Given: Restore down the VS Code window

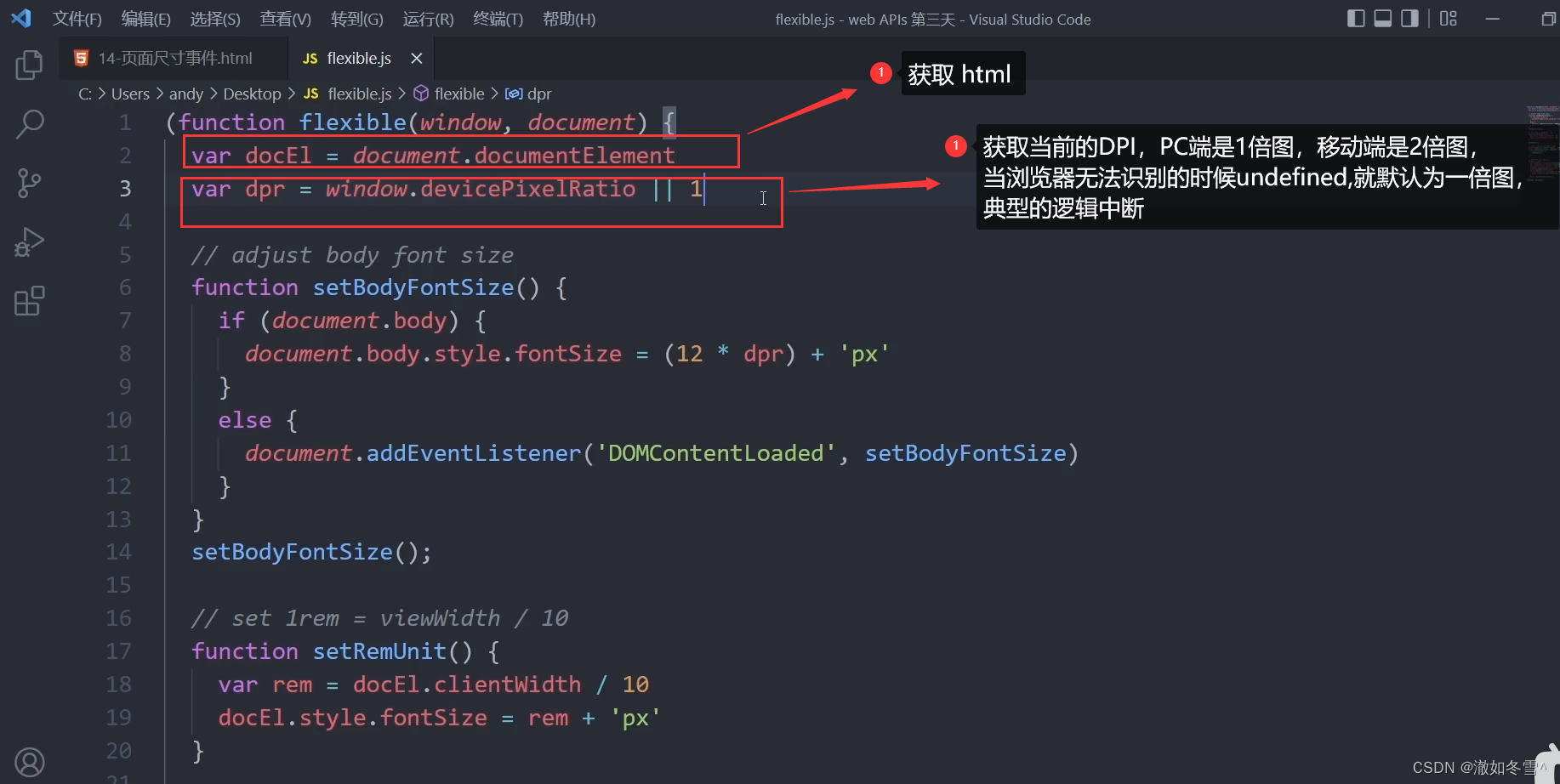Looking at the screenshot, I should tap(1548, 19).
